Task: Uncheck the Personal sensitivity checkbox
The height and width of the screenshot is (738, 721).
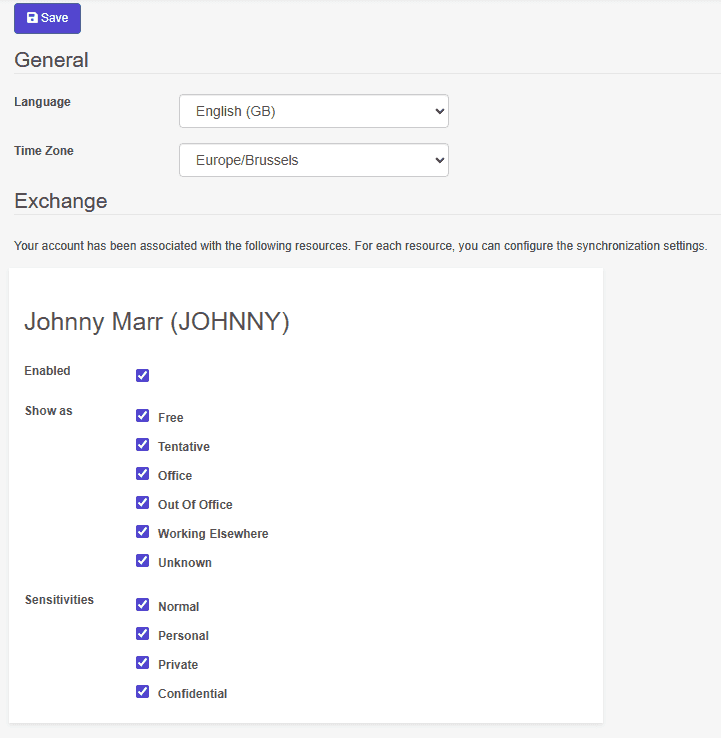Action: [142, 634]
